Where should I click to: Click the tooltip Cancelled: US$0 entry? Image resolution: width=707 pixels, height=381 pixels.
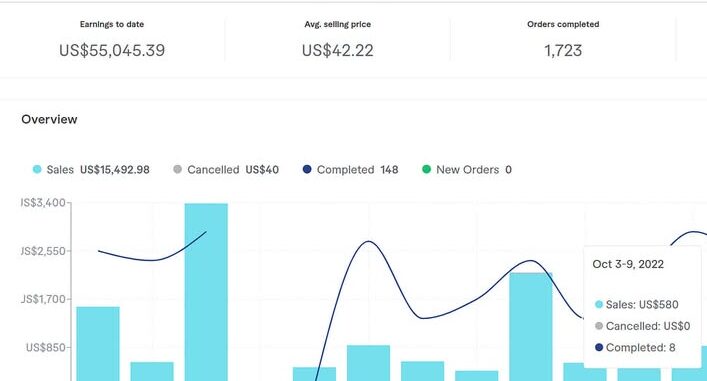coord(643,326)
